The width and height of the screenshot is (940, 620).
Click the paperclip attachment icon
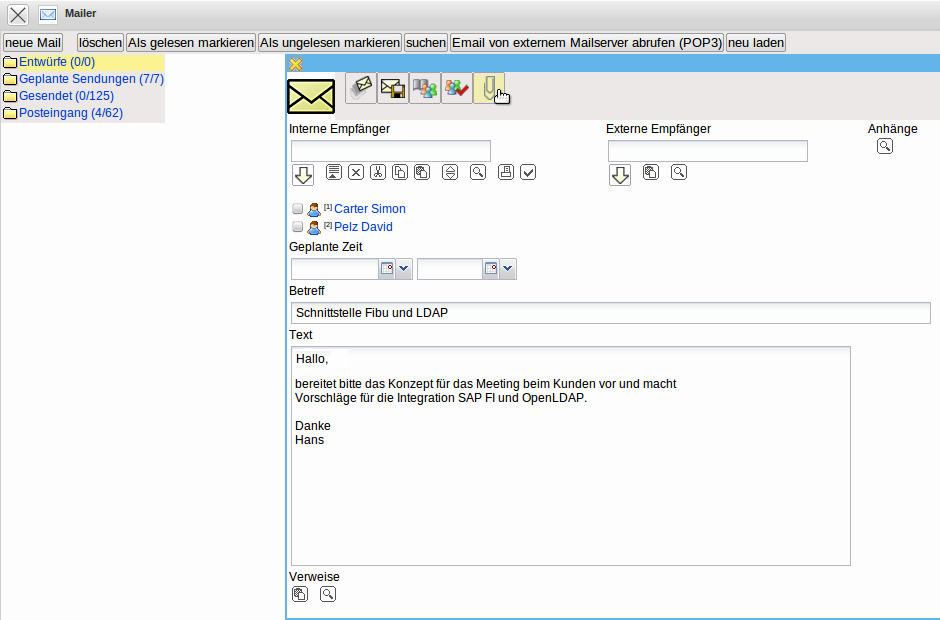coord(489,88)
